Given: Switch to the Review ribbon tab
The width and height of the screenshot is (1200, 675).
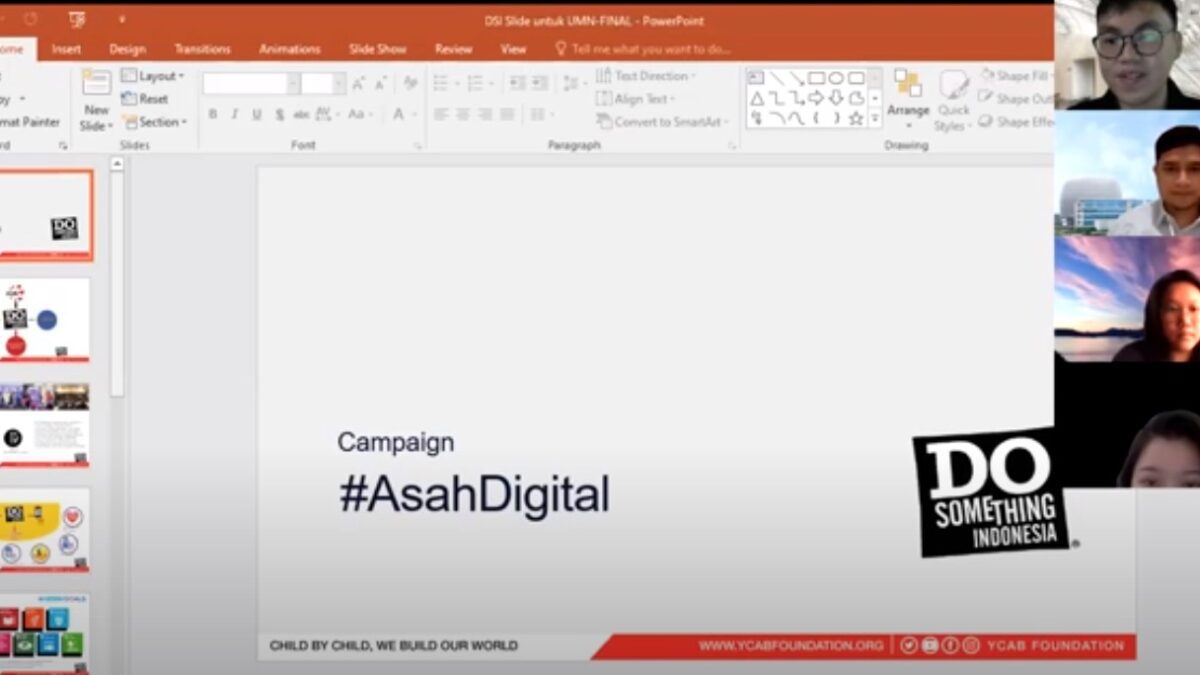Looking at the screenshot, I should 454,49.
